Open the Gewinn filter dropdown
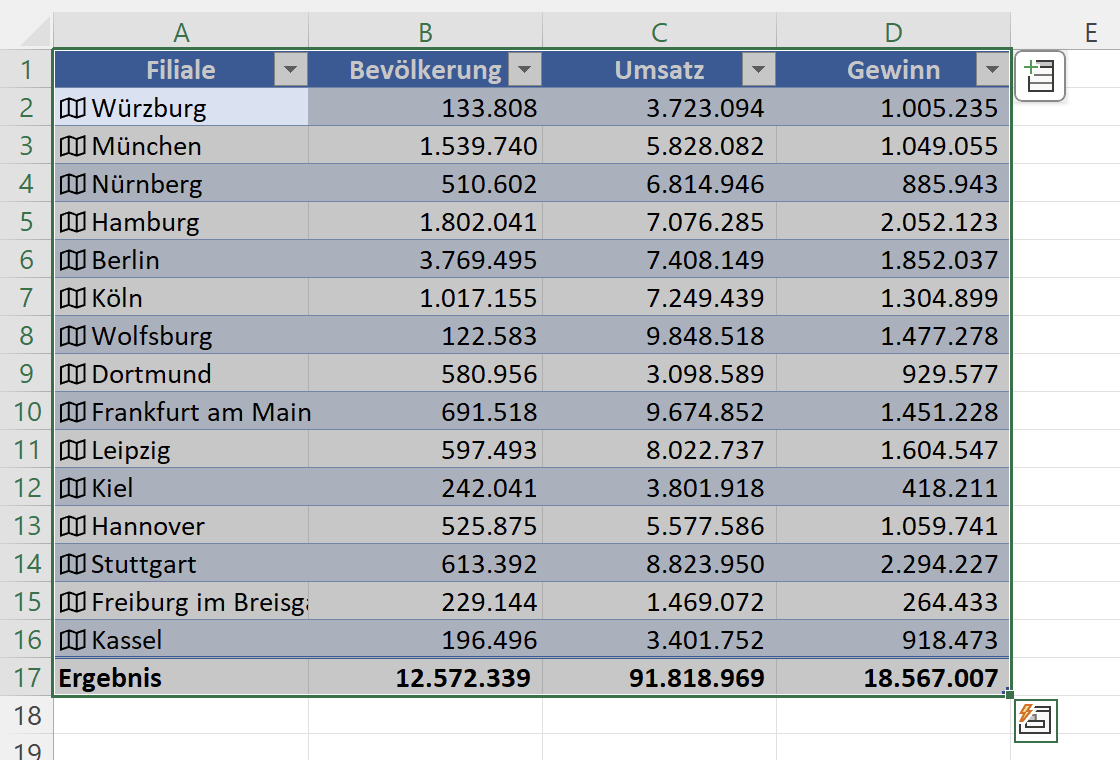 992,69
